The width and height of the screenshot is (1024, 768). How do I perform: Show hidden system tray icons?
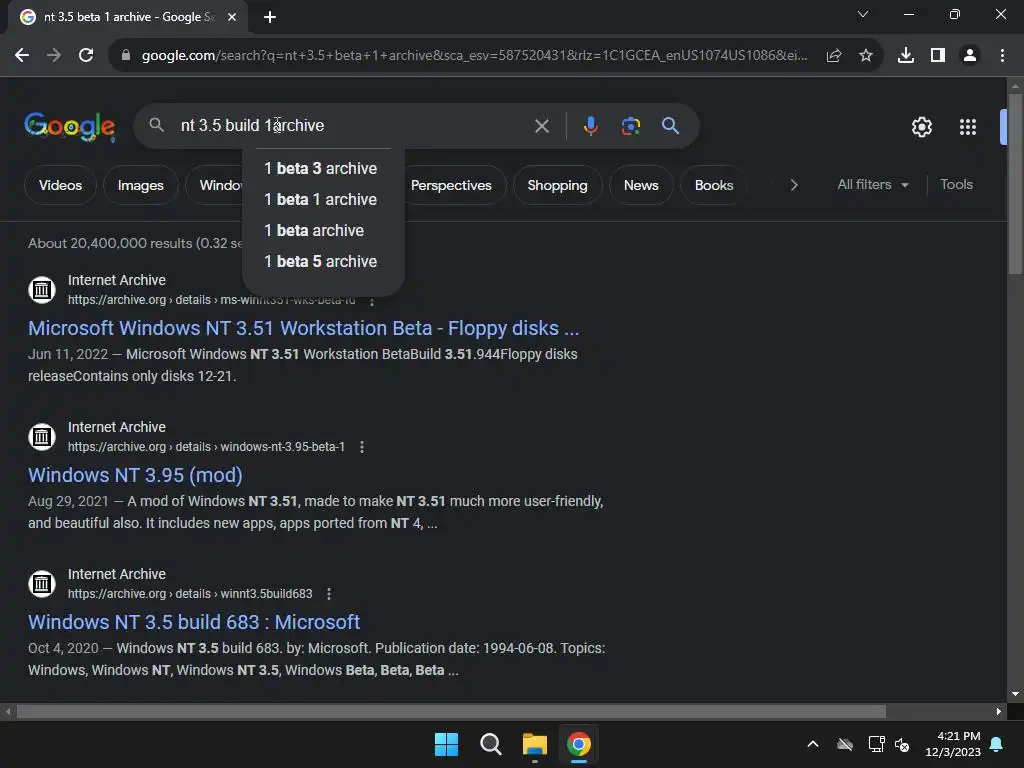(813, 744)
